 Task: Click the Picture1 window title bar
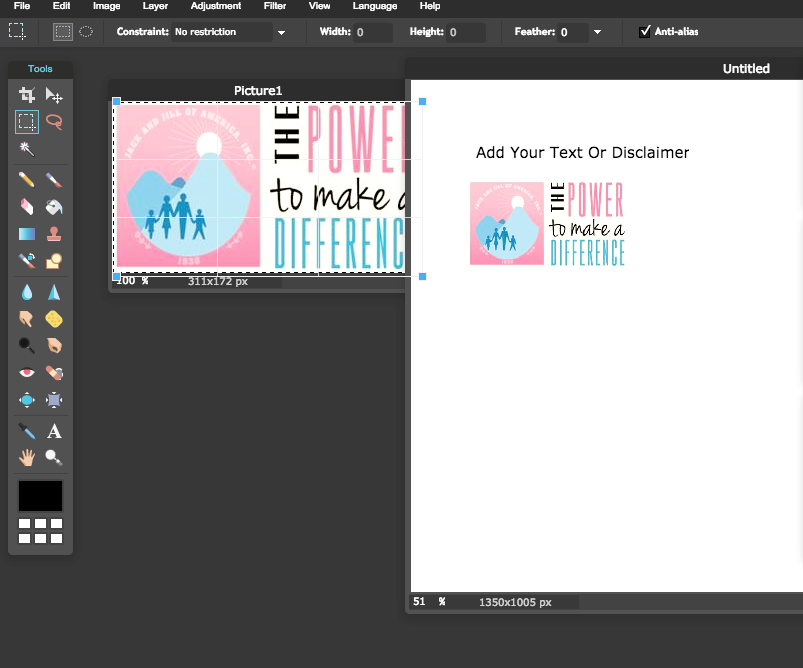point(258,91)
